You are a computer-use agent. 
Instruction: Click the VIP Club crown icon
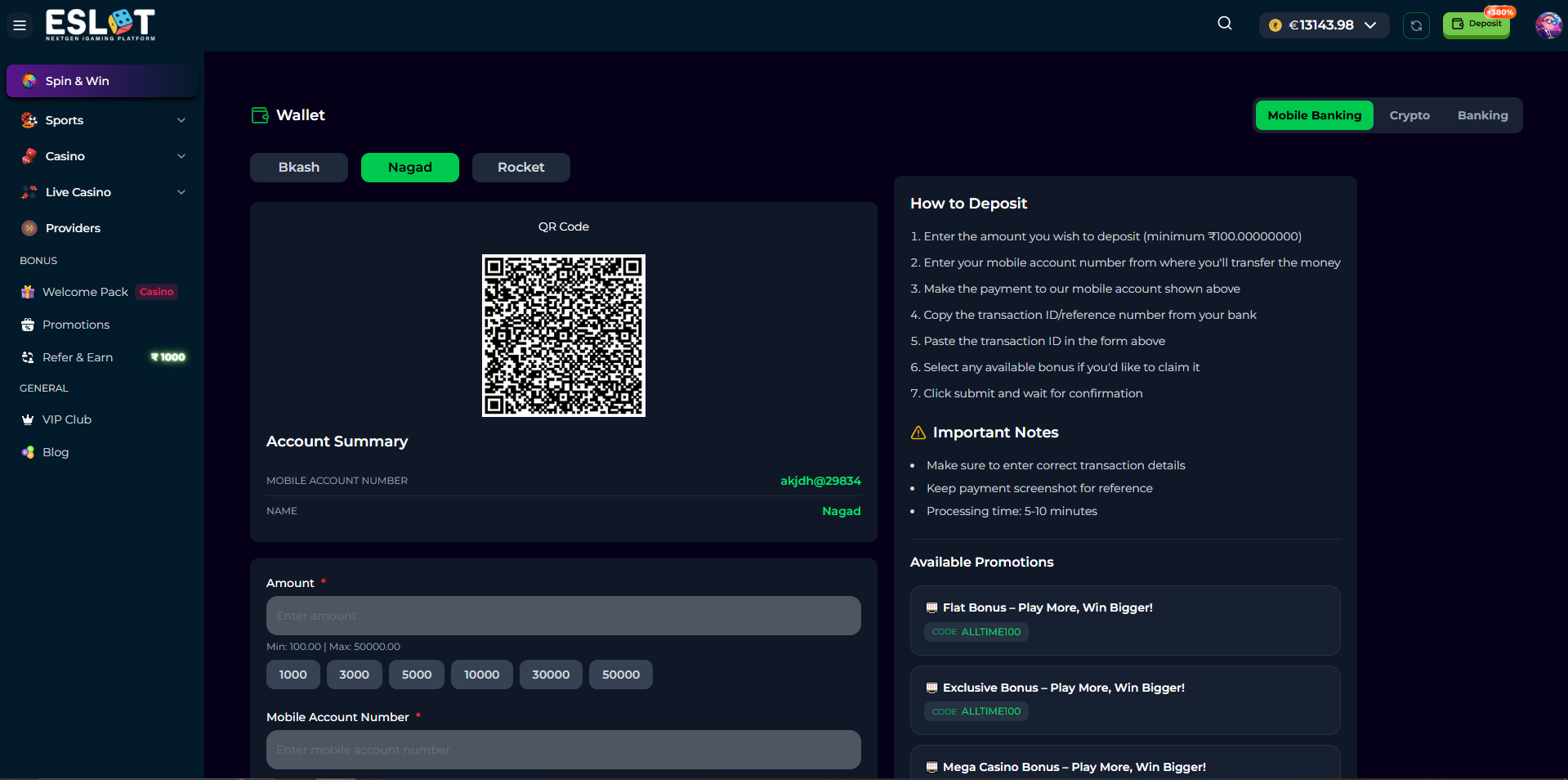click(x=28, y=419)
